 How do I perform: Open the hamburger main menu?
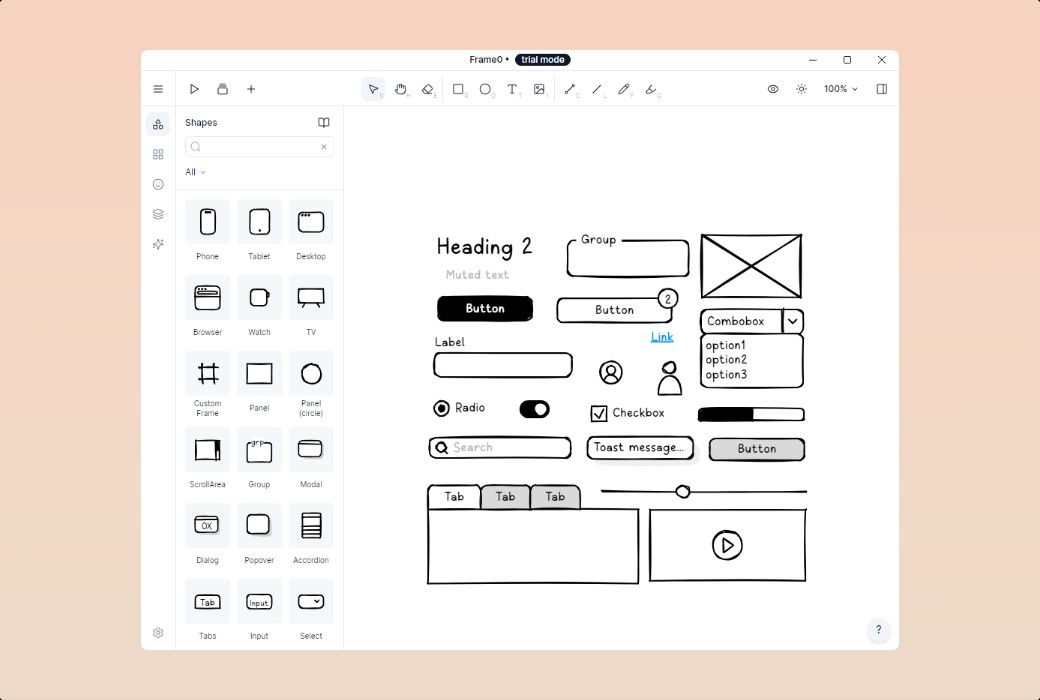pos(158,89)
